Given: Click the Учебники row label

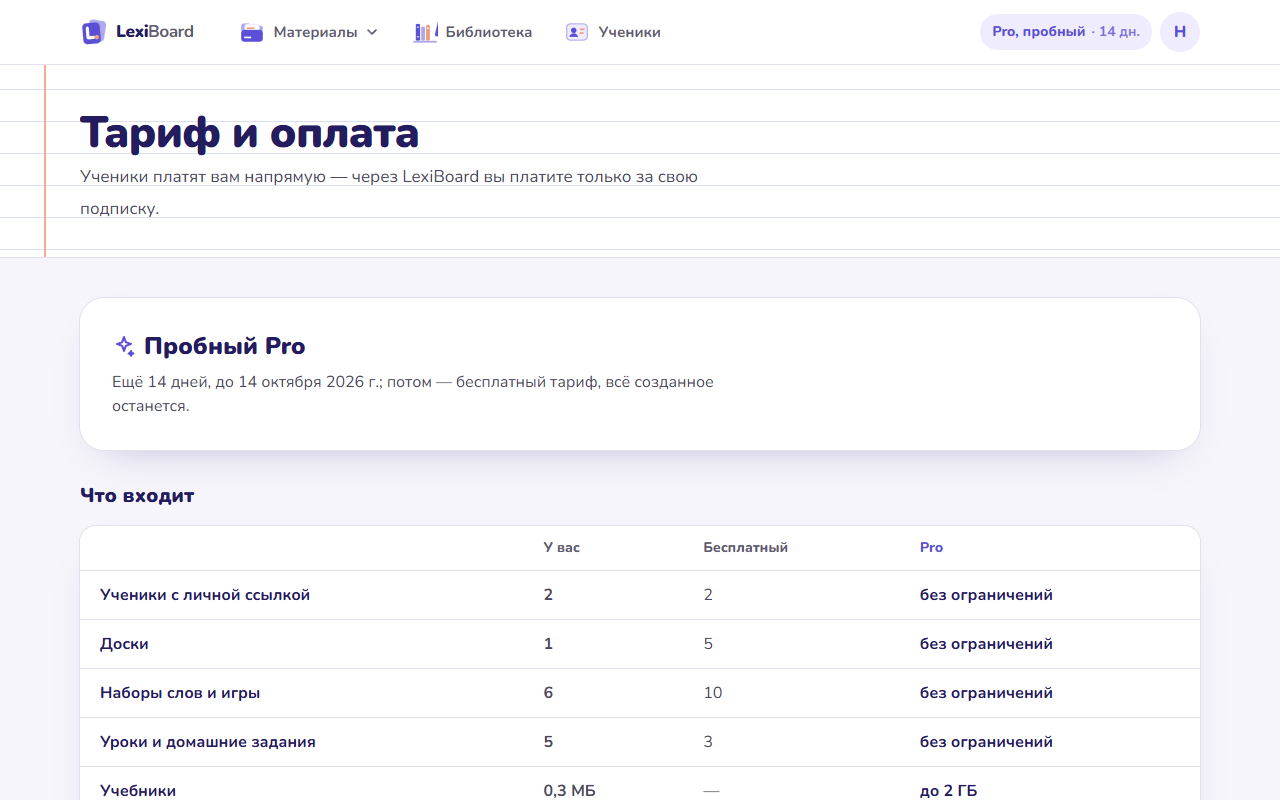Looking at the screenshot, I should [x=138, y=791].
